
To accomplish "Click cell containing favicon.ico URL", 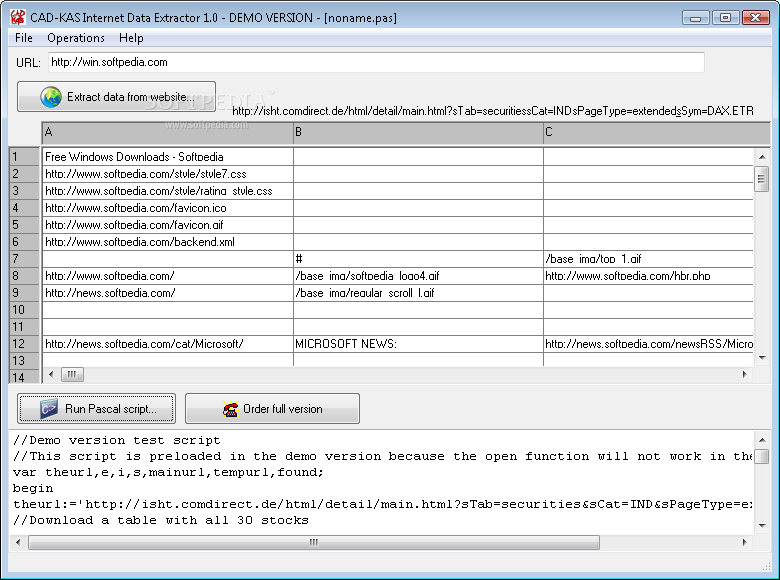I will (x=168, y=207).
